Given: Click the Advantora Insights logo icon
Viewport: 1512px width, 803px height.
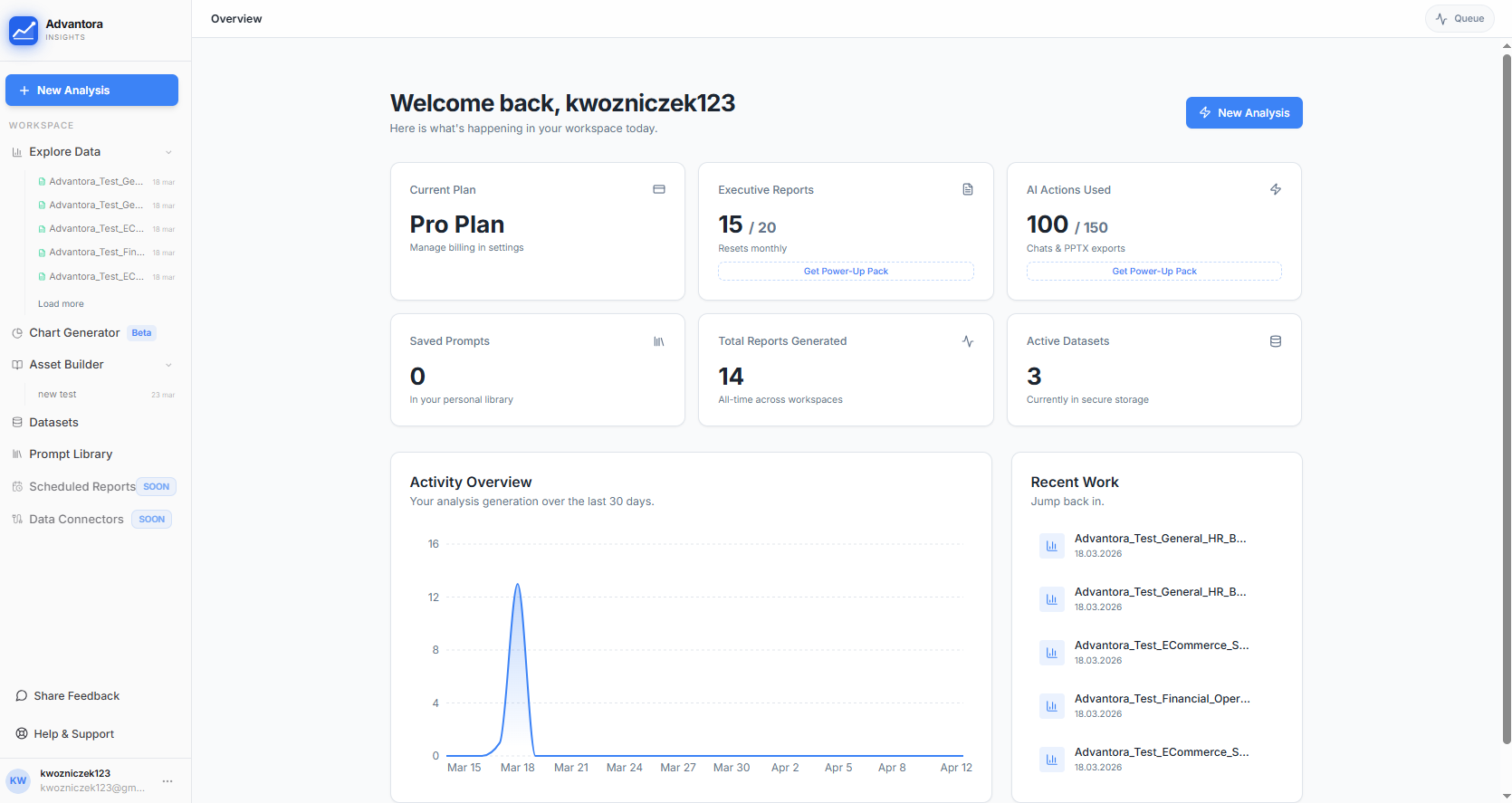Looking at the screenshot, I should click(24, 30).
